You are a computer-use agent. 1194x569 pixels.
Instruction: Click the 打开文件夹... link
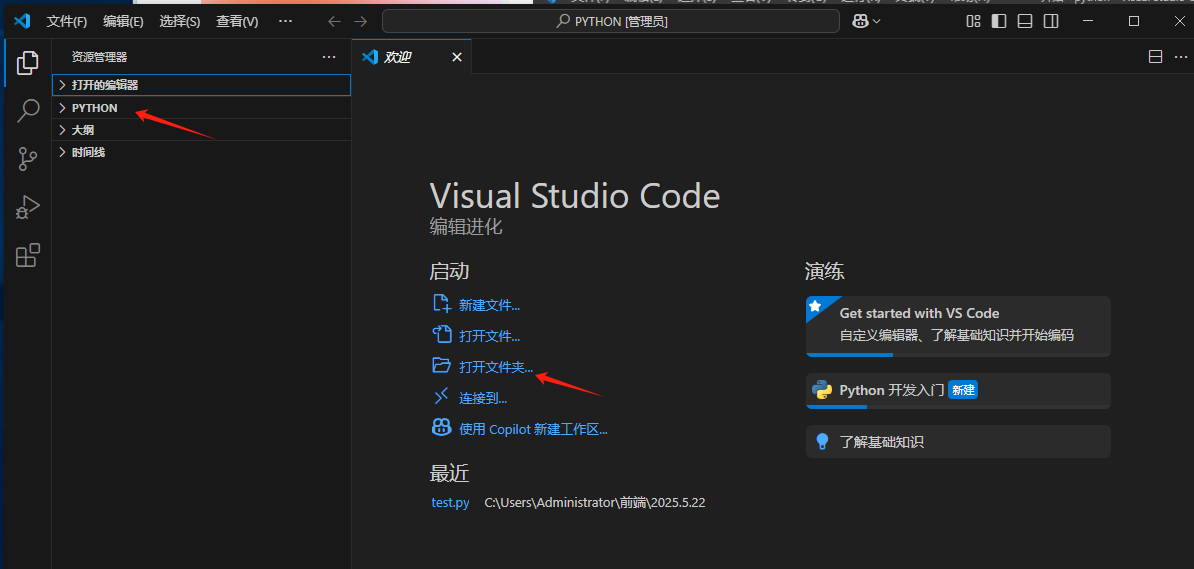(496, 367)
